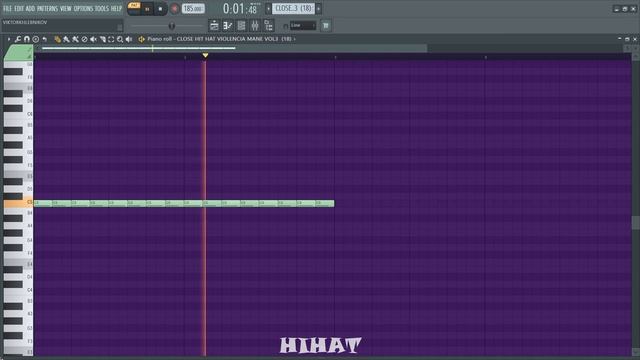The width and height of the screenshot is (640, 360).
Task: Toggle the record button
Action: point(175,9)
